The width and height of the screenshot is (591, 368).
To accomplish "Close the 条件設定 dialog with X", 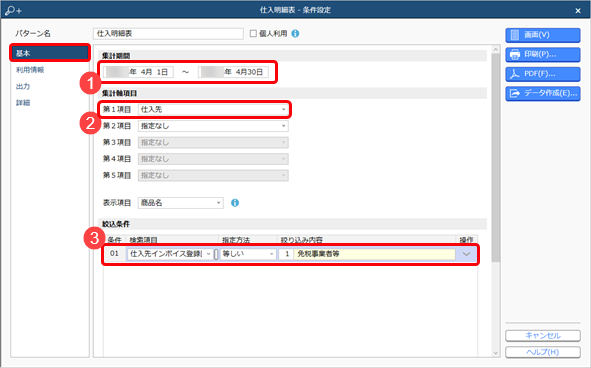I will tap(578, 11).
